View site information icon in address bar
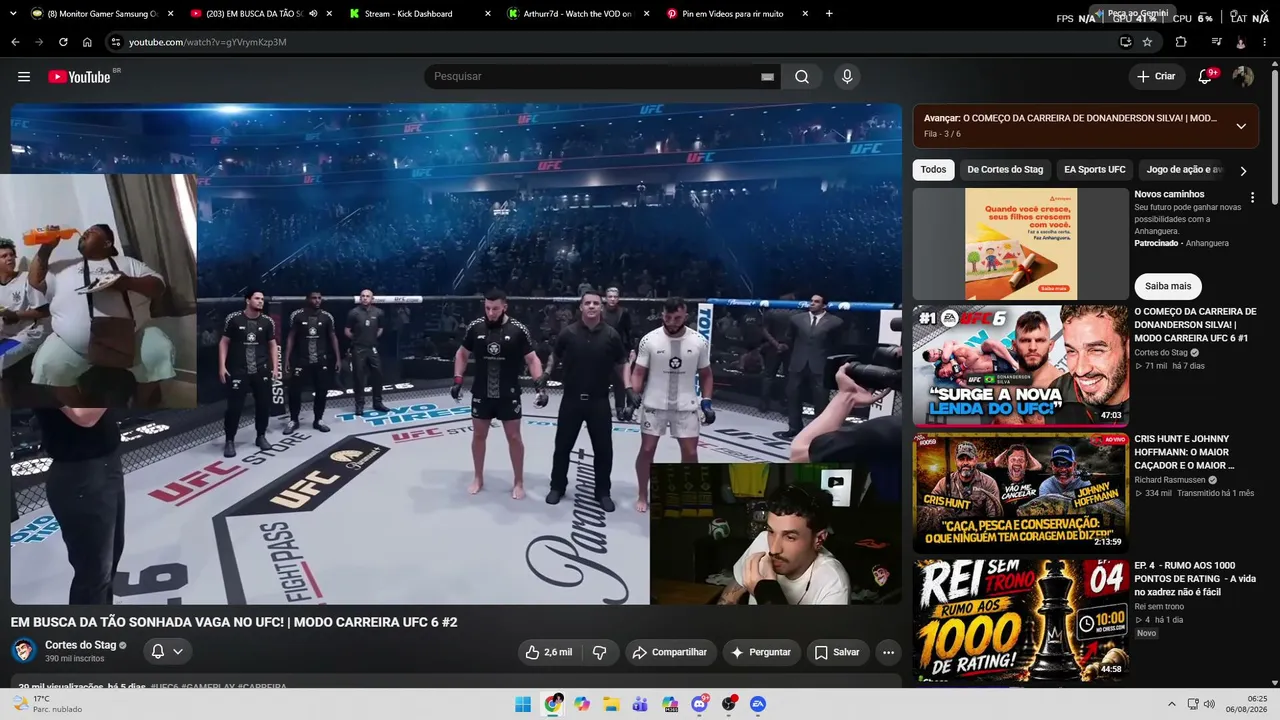 [x=116, y=42]
